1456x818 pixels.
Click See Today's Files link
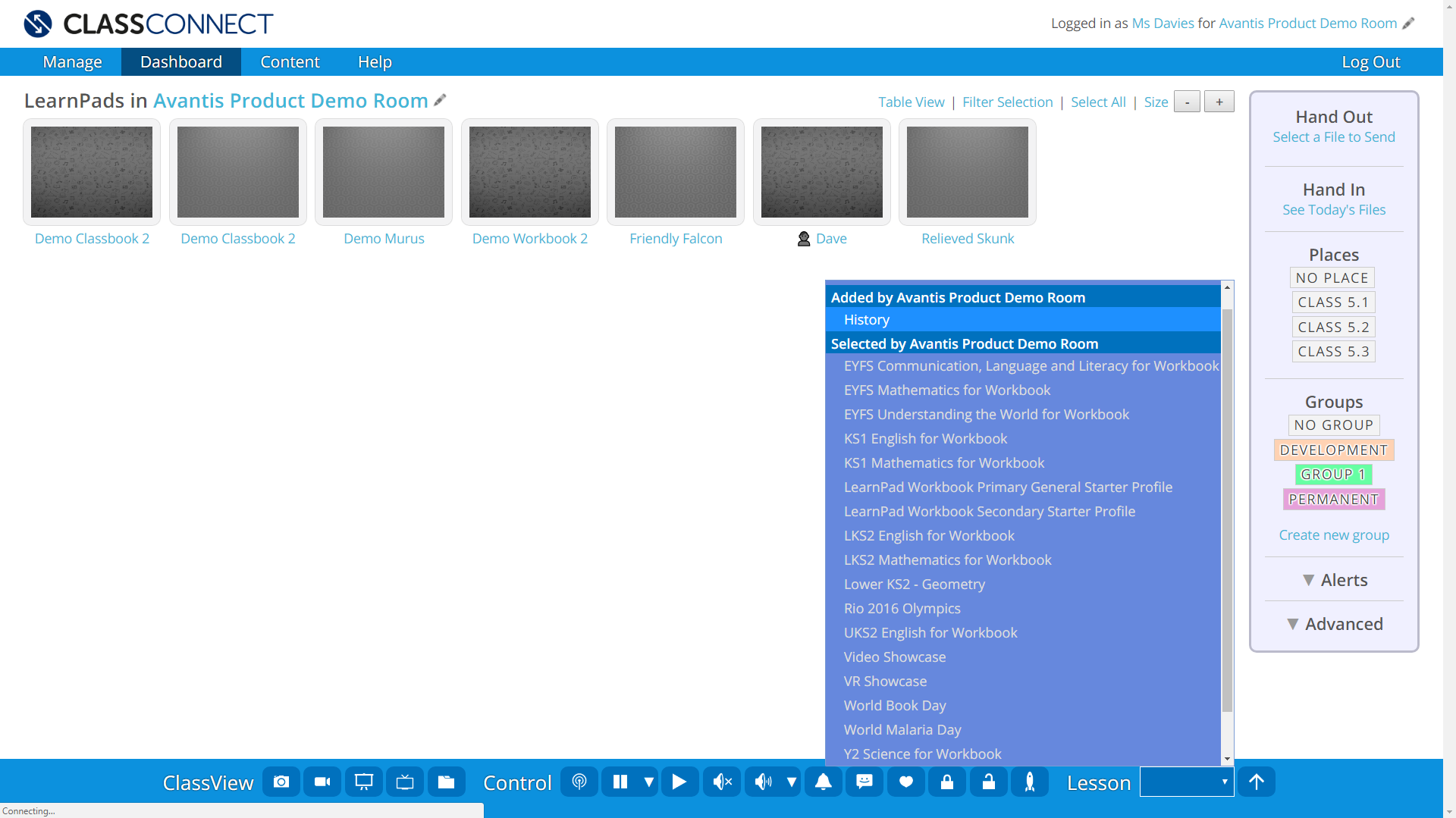(x=1334, y=210)
